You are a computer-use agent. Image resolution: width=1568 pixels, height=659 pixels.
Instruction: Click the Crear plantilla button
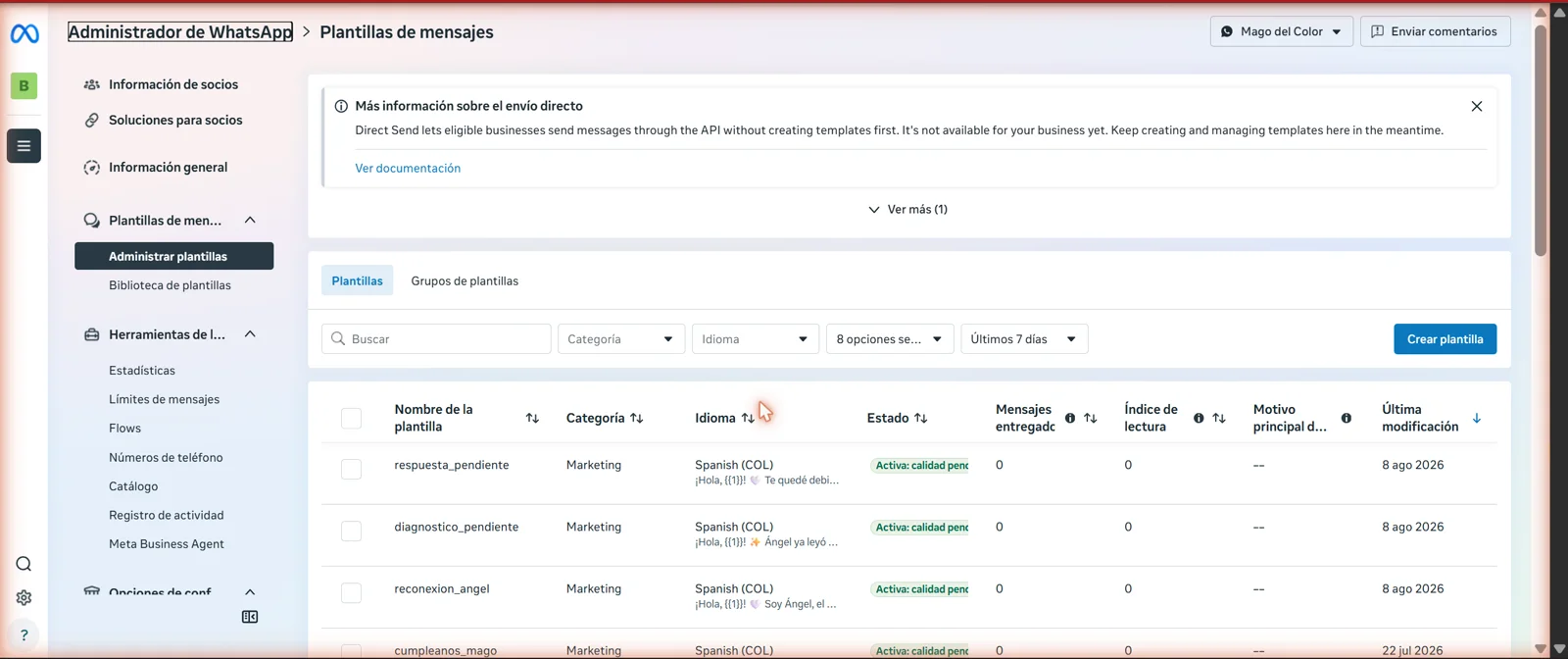point(1445,339)
